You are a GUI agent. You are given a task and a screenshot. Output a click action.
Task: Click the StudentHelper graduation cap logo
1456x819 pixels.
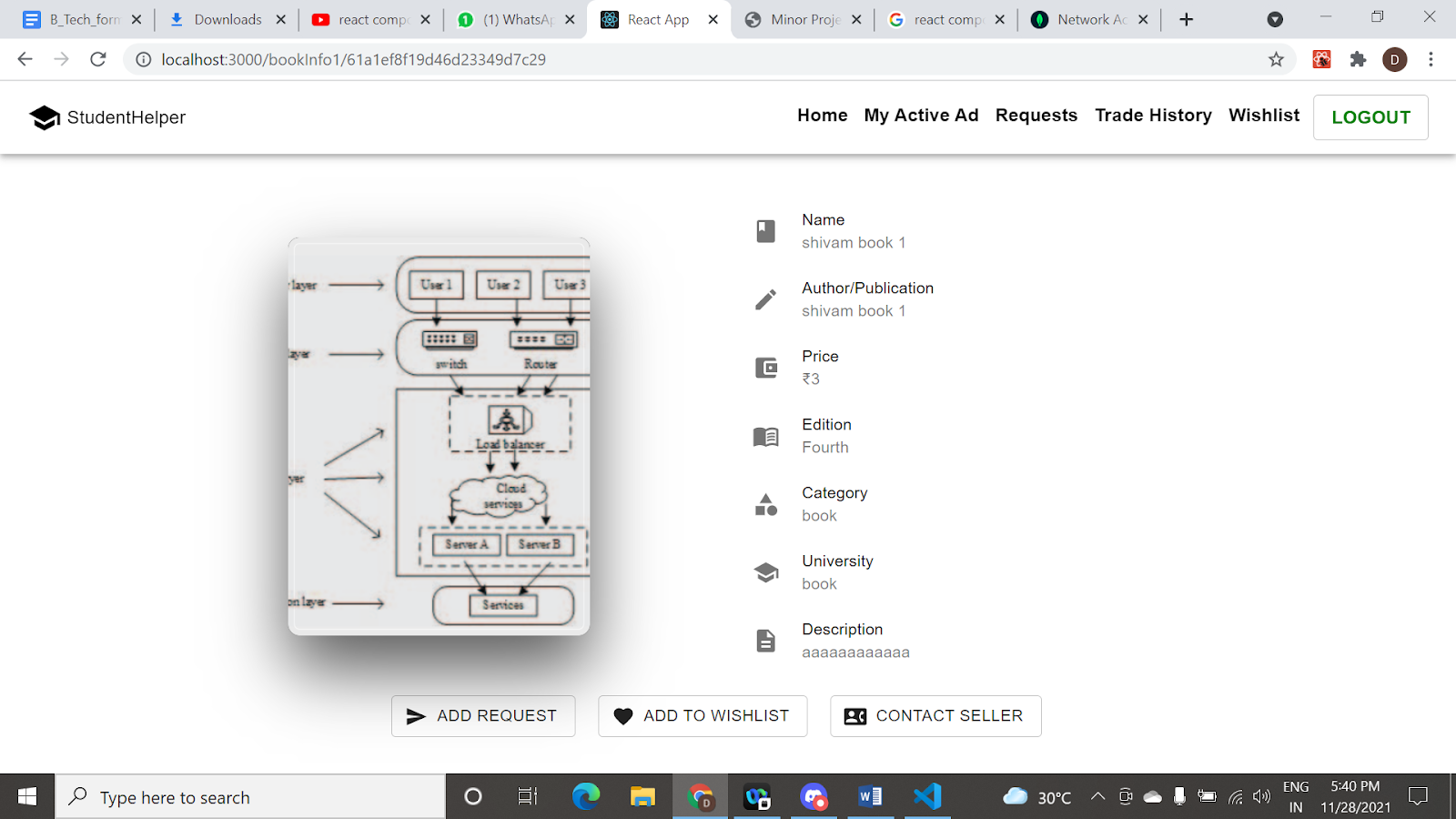tap(45, 117)
